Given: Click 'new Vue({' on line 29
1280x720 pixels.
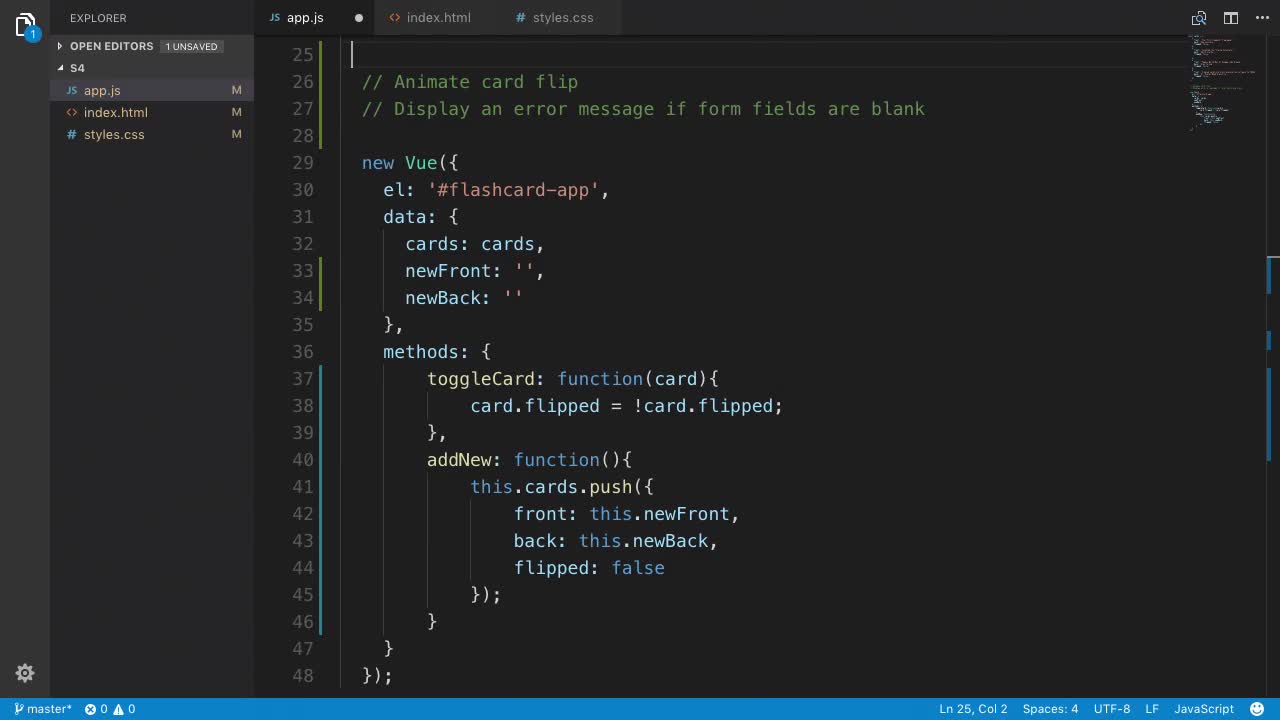Looking at the screenshot, I should tap(410, 163).
